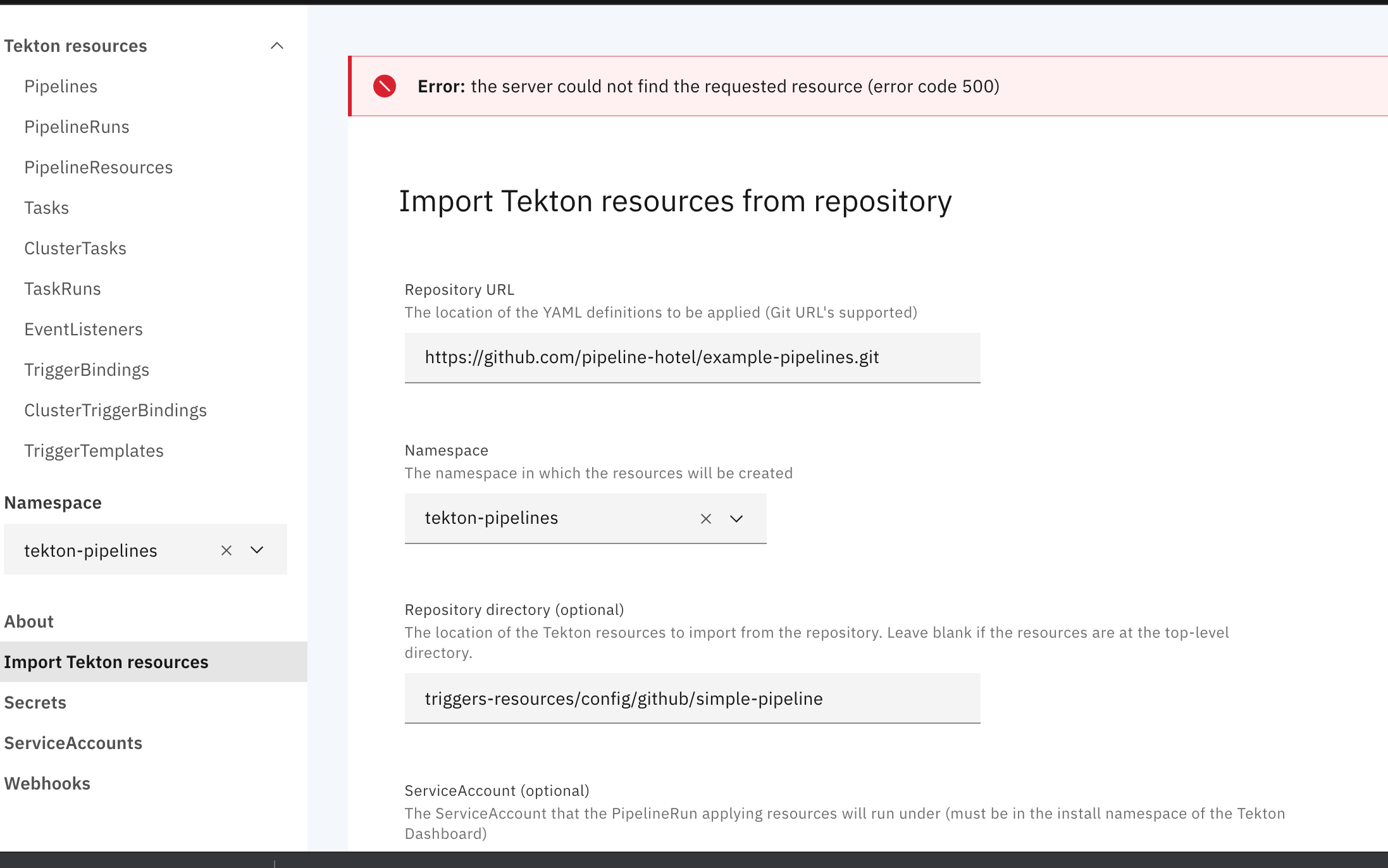
Task: Clear the Namespace selection in the import form
Action: (x=705, y=519)
